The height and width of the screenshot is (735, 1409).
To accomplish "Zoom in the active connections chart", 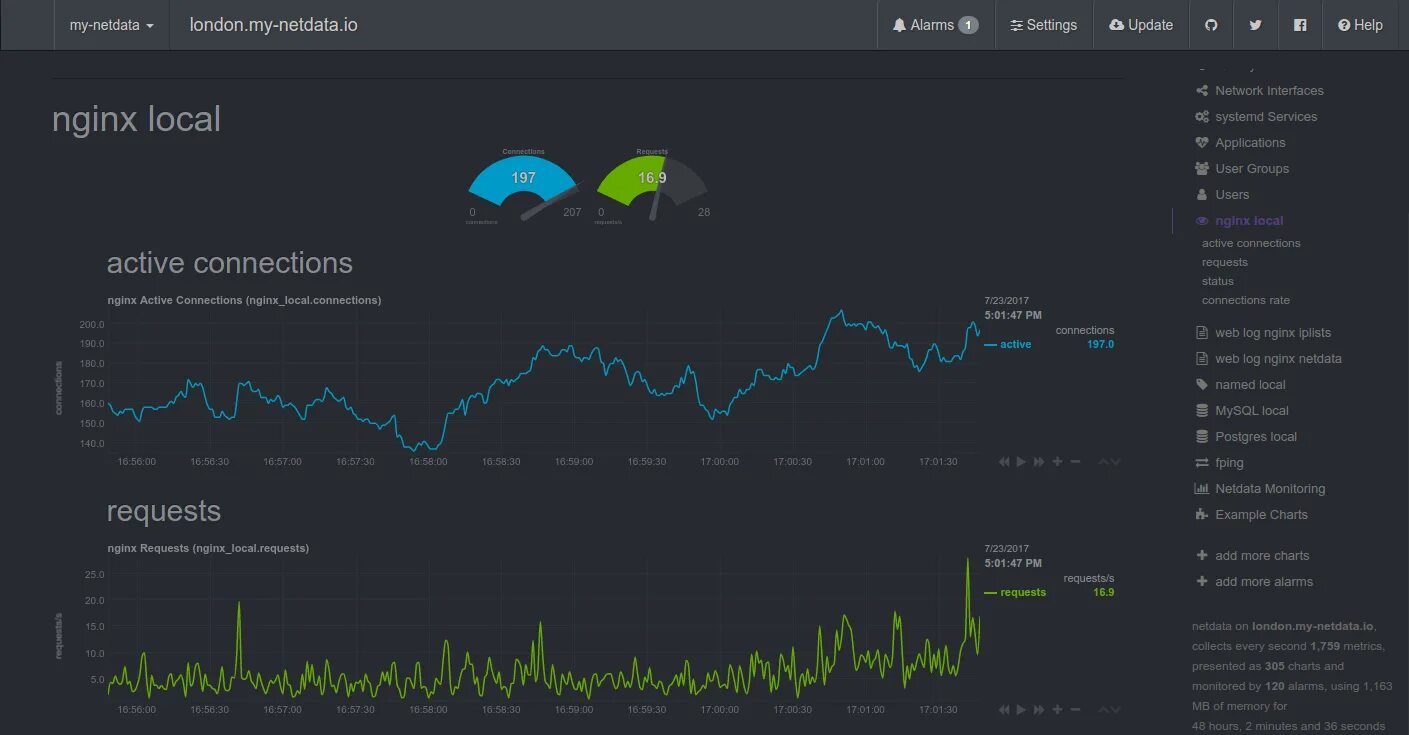I will click(1057, 461).
